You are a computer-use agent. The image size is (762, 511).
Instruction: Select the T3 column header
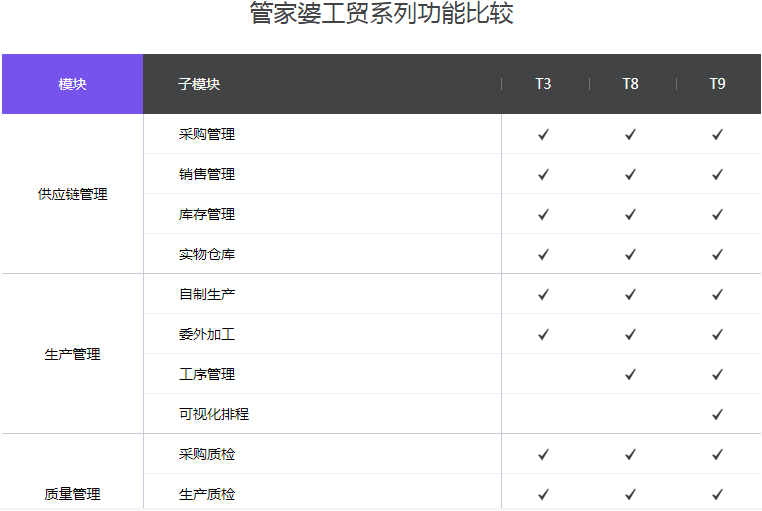543,84
